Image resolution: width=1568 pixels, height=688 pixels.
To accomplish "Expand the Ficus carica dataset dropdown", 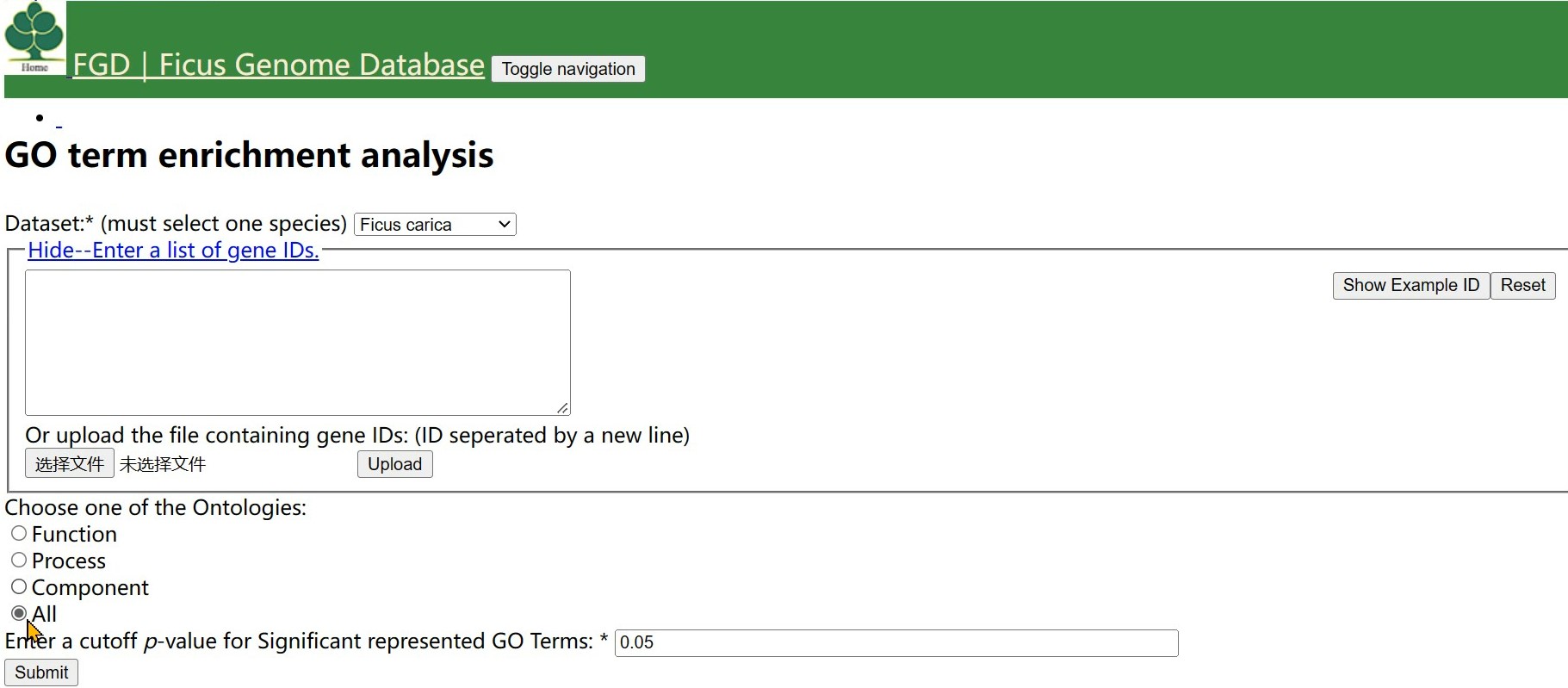I will (x=435, y=225).
